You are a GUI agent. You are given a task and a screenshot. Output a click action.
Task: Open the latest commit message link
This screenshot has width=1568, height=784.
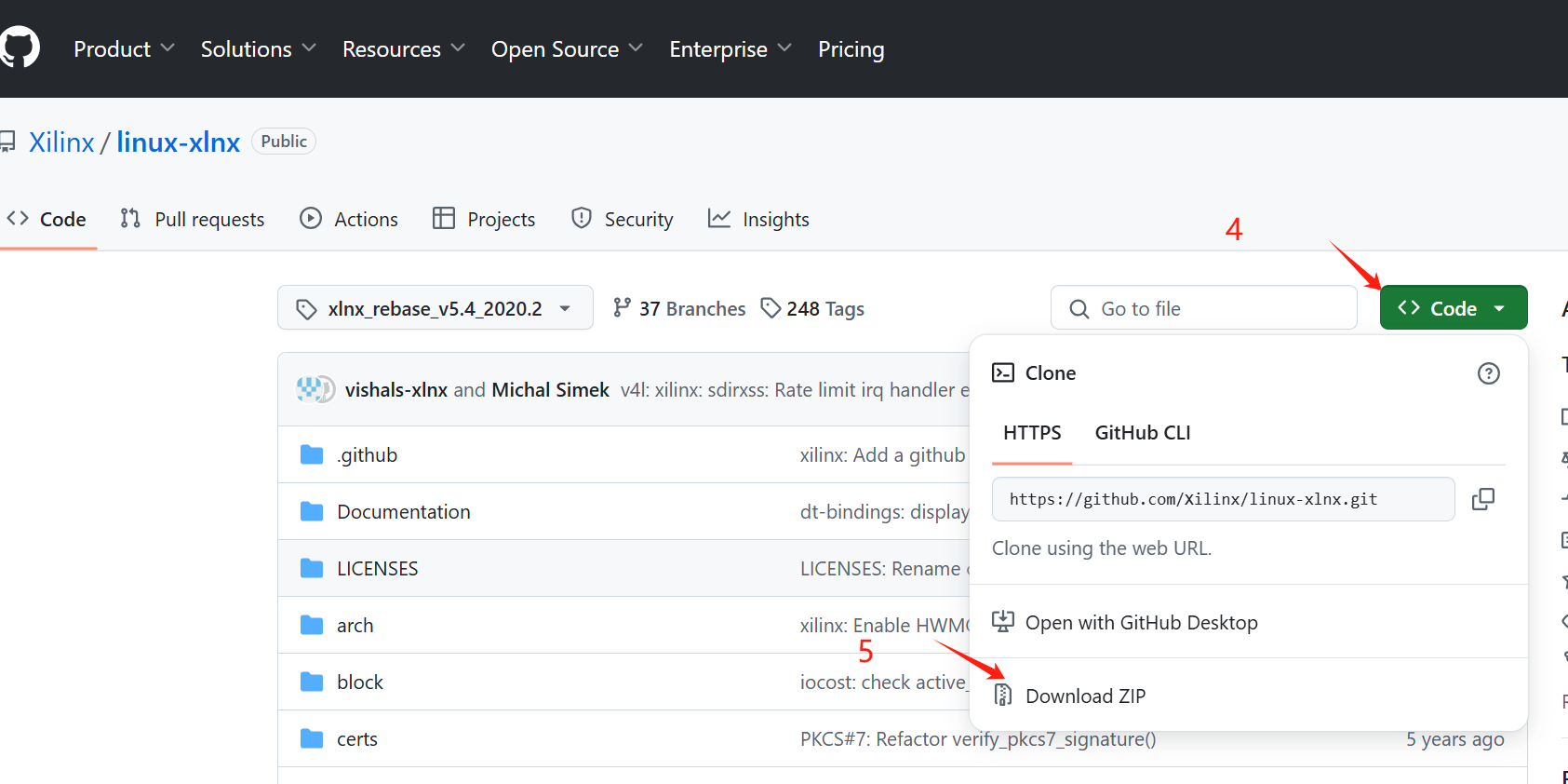point(796,390)
